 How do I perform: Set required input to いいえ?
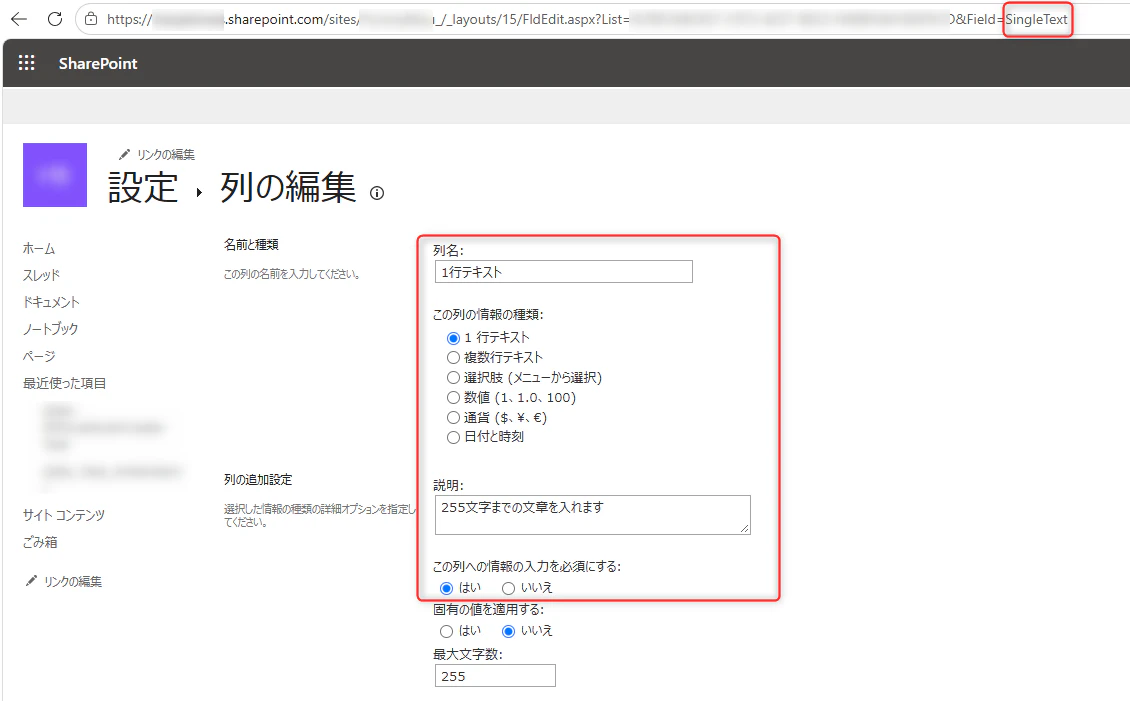(x=509, y=589)
